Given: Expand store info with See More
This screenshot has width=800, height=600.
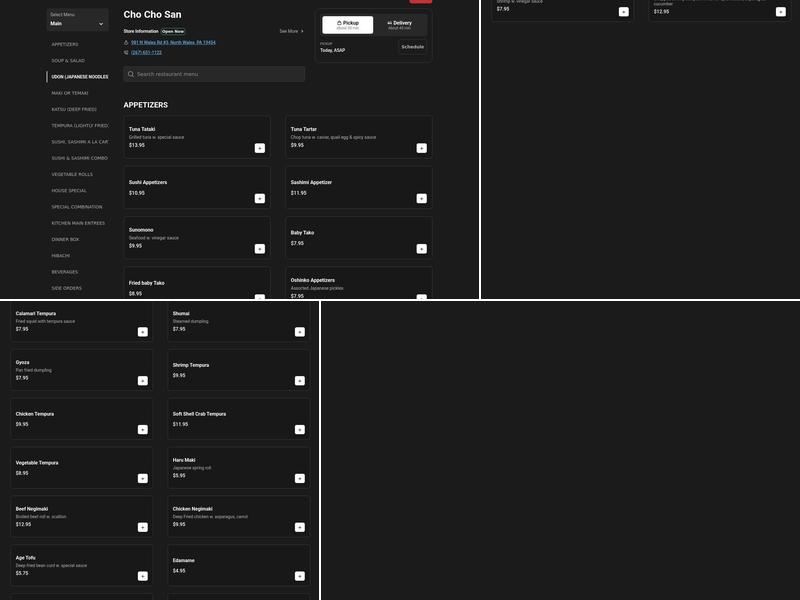Looking at the screenshot, I should coord(291,31).
